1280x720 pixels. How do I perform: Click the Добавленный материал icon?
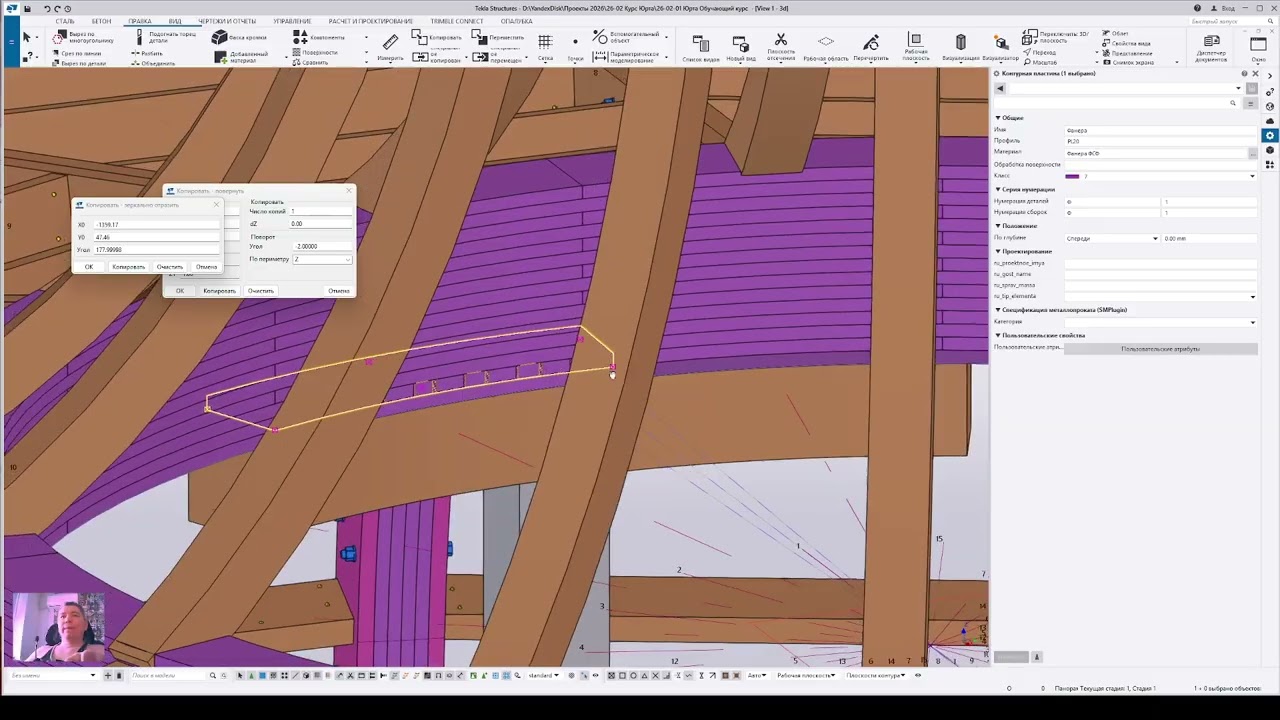[x=219, y=56]
